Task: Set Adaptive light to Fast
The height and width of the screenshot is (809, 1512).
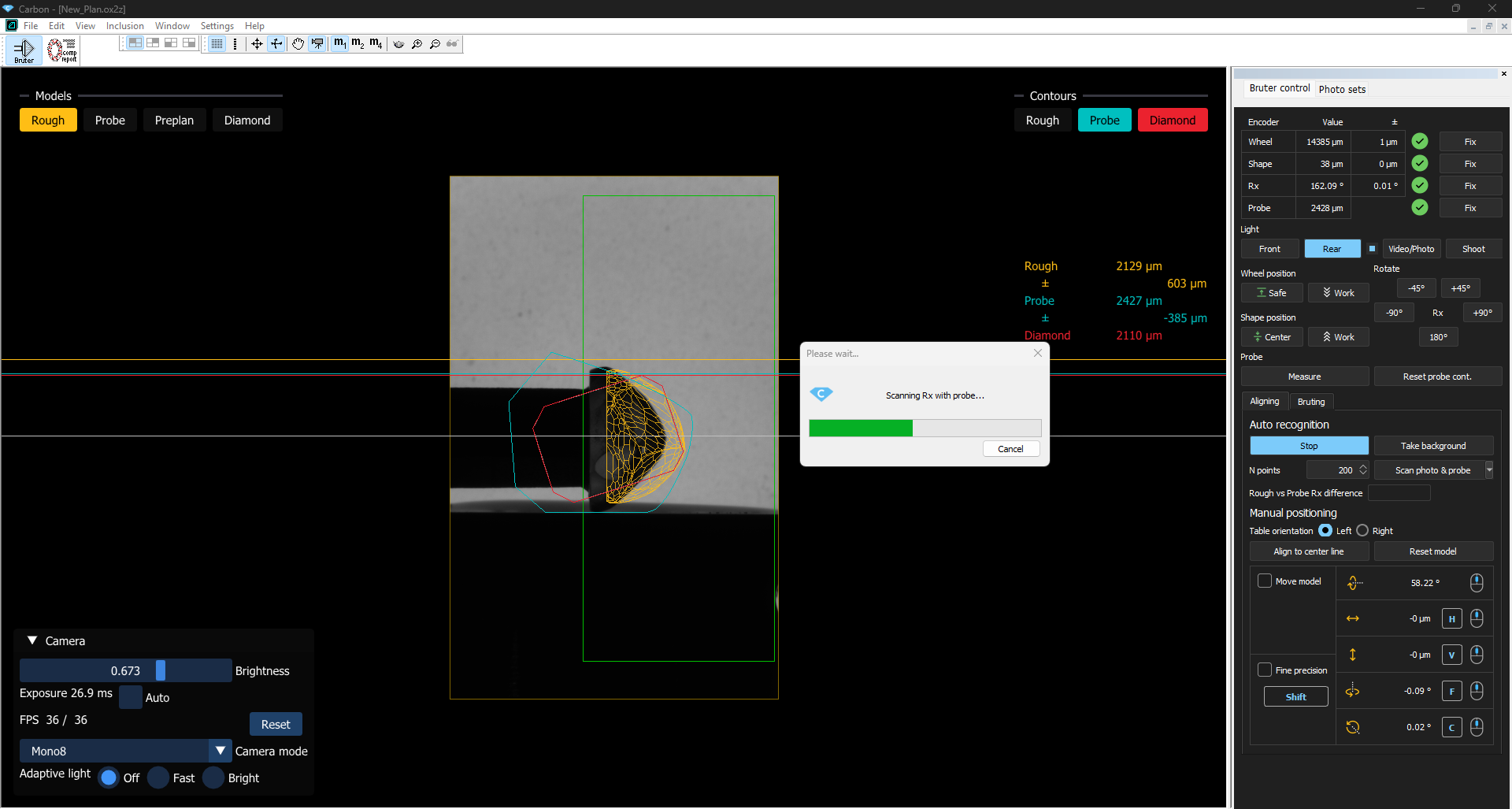Action: pyautogui.click(x=158, y=777)
